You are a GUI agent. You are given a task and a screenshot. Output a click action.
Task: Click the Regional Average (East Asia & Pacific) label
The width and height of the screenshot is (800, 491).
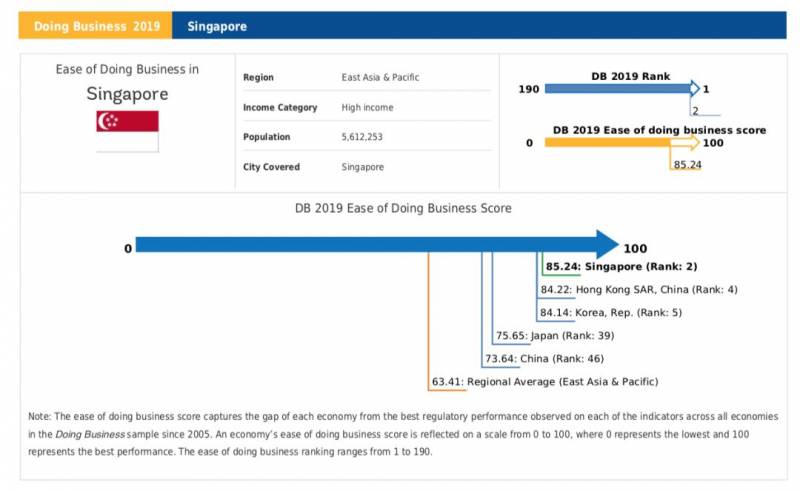coord(545,381)
